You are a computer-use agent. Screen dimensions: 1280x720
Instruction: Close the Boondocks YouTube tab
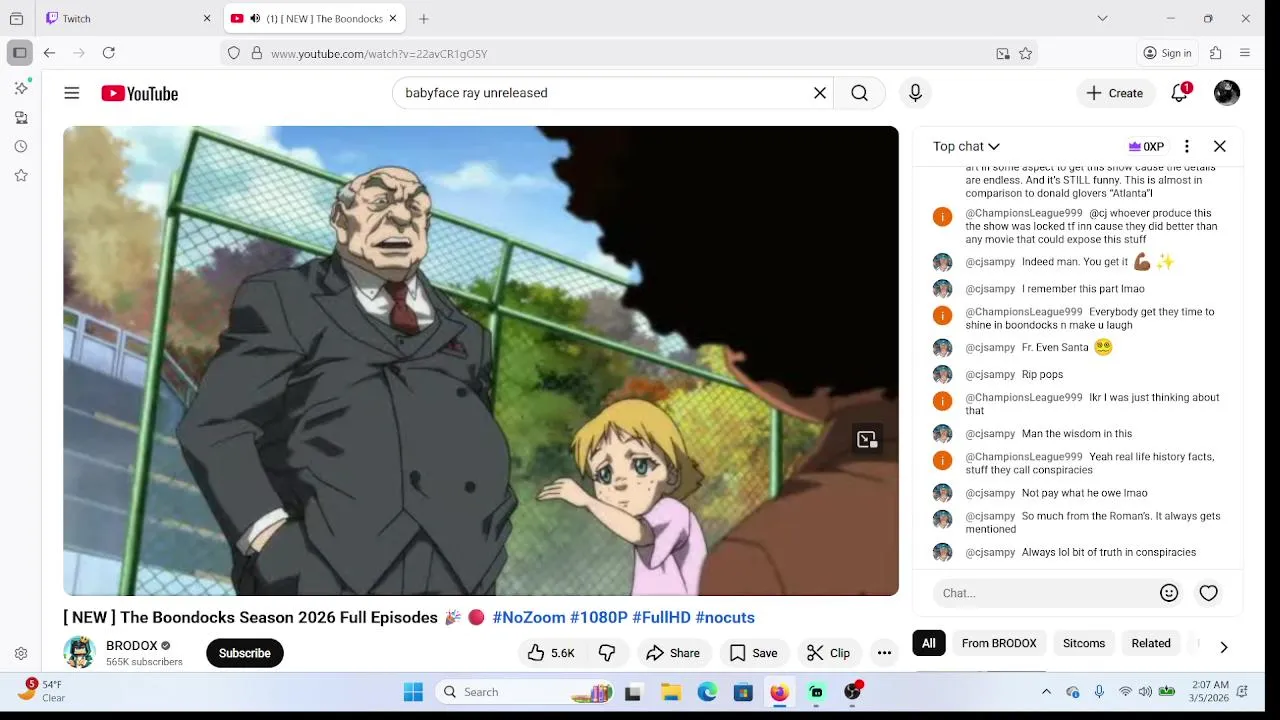(x=393, y=18)
